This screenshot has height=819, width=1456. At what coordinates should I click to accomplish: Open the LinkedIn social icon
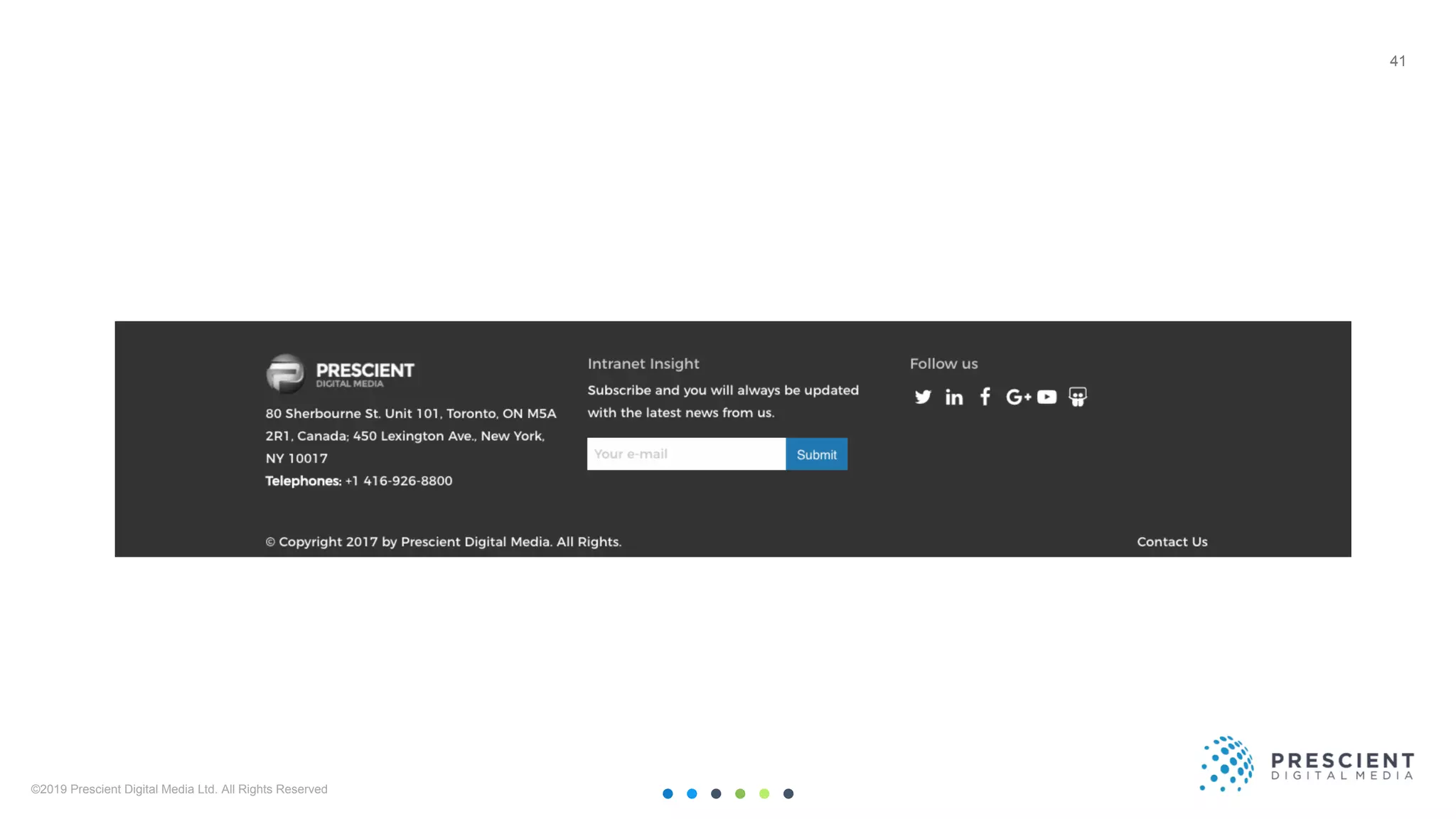coord(954,397)
